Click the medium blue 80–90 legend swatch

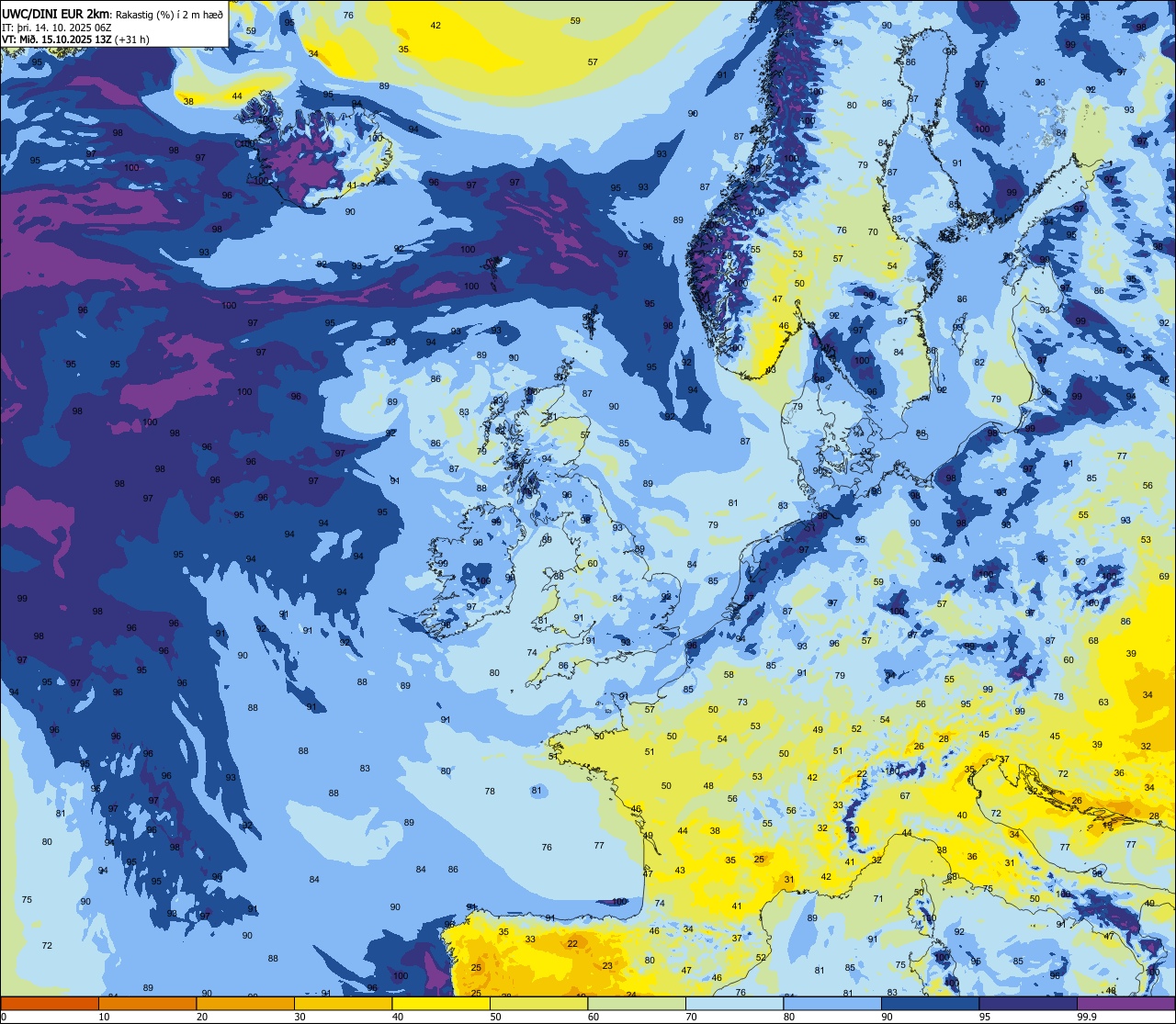[832, 1003]
